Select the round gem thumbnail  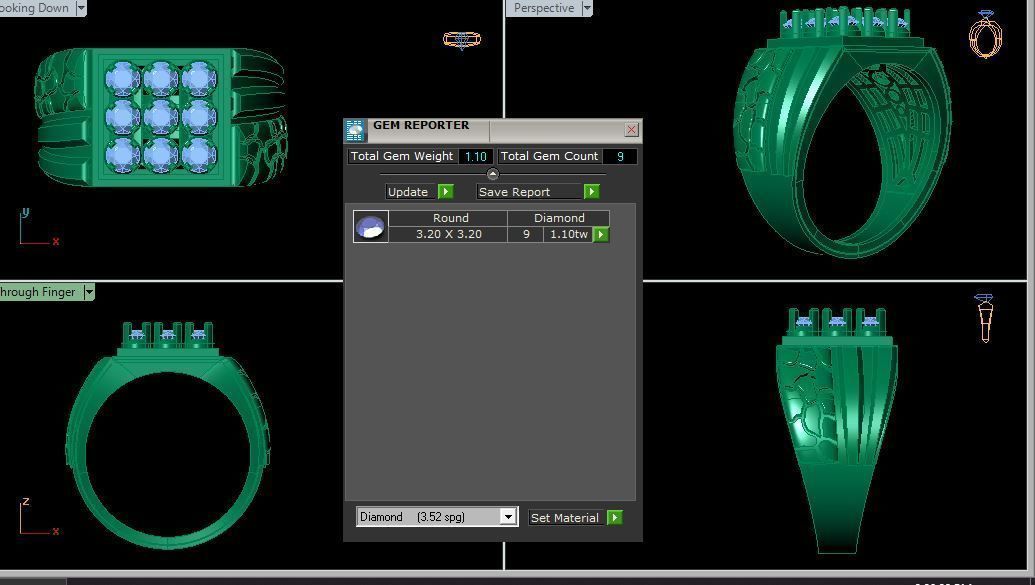point(370,226)
